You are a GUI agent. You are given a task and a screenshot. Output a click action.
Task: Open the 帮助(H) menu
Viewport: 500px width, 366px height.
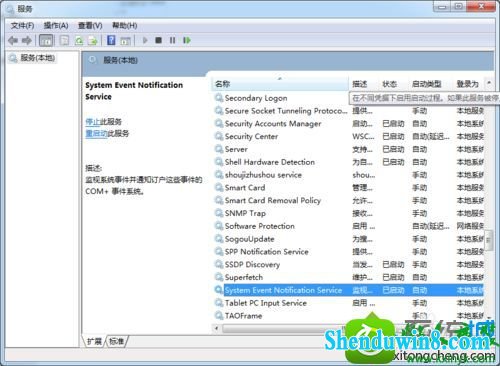[125, 26]
